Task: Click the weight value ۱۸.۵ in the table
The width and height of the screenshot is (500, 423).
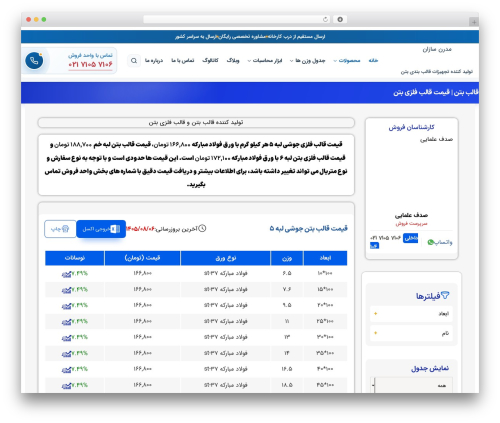Action: 287,385
